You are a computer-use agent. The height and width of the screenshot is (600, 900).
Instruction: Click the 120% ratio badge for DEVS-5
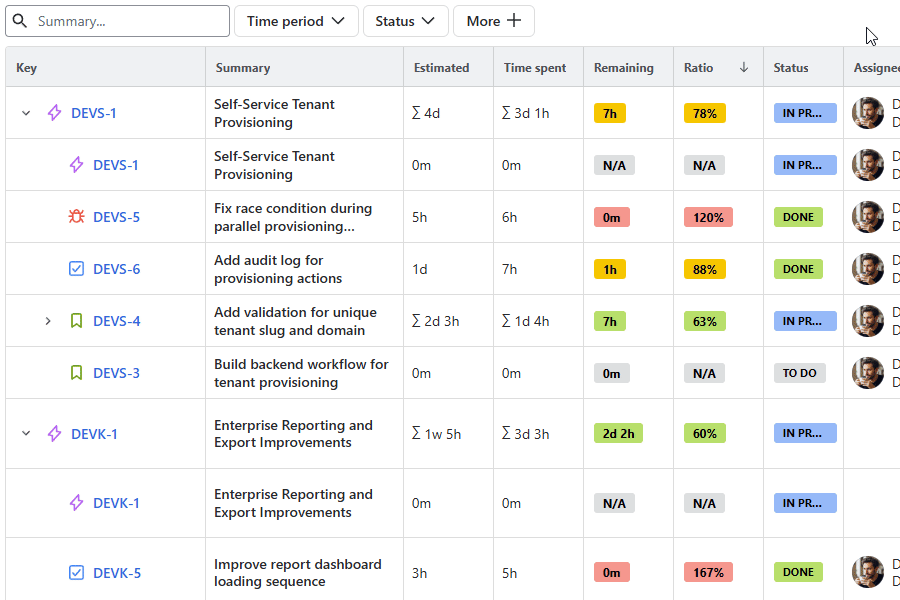click(x=708, y=217)
